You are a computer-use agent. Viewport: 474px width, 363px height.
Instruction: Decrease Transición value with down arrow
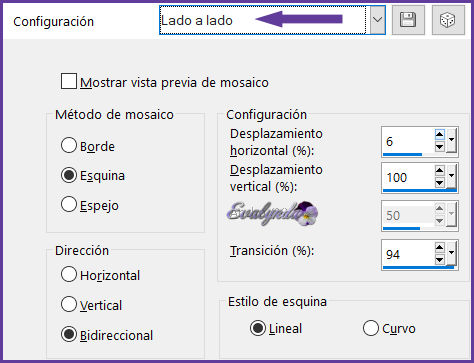tap(440, 259)
